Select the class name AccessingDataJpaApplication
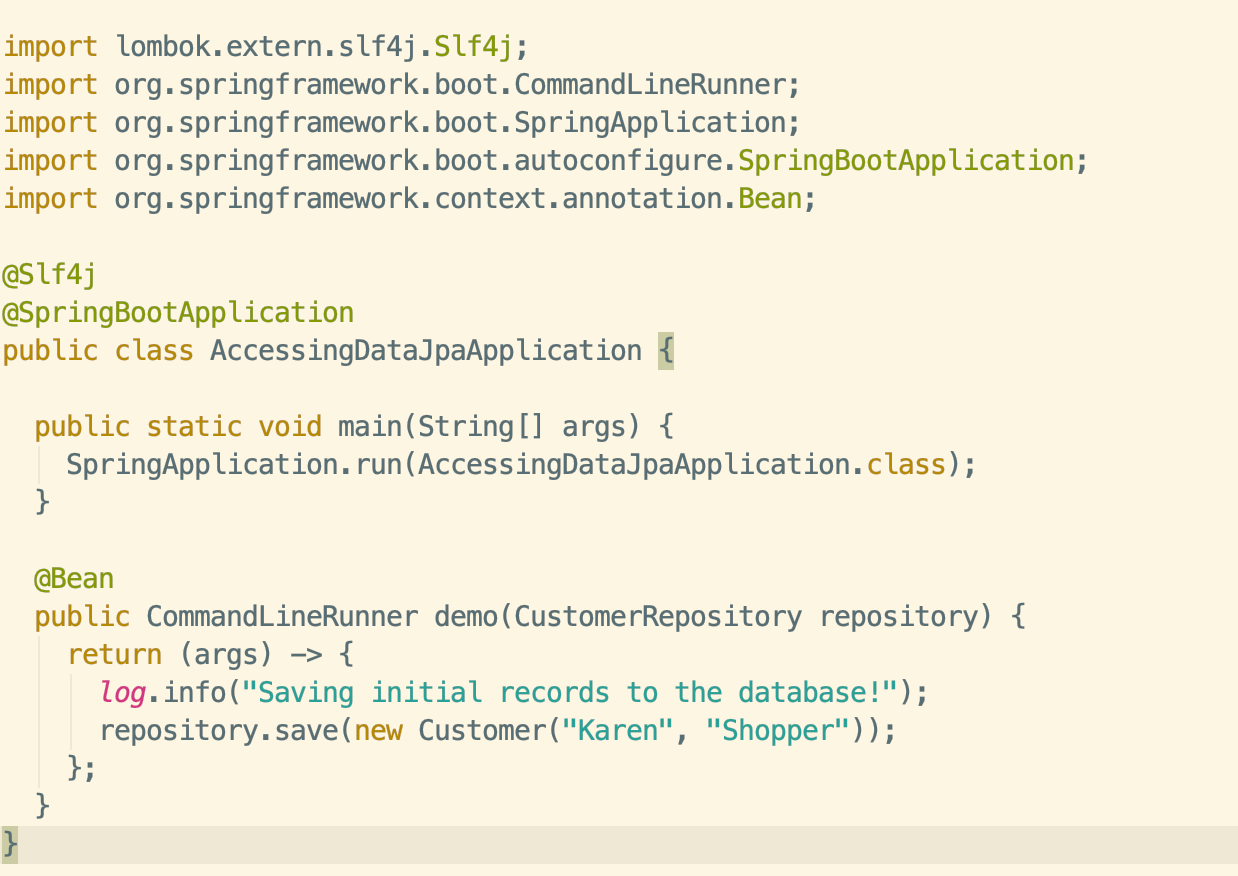Viewport: 1238px width, 876px height. (424, 350)
